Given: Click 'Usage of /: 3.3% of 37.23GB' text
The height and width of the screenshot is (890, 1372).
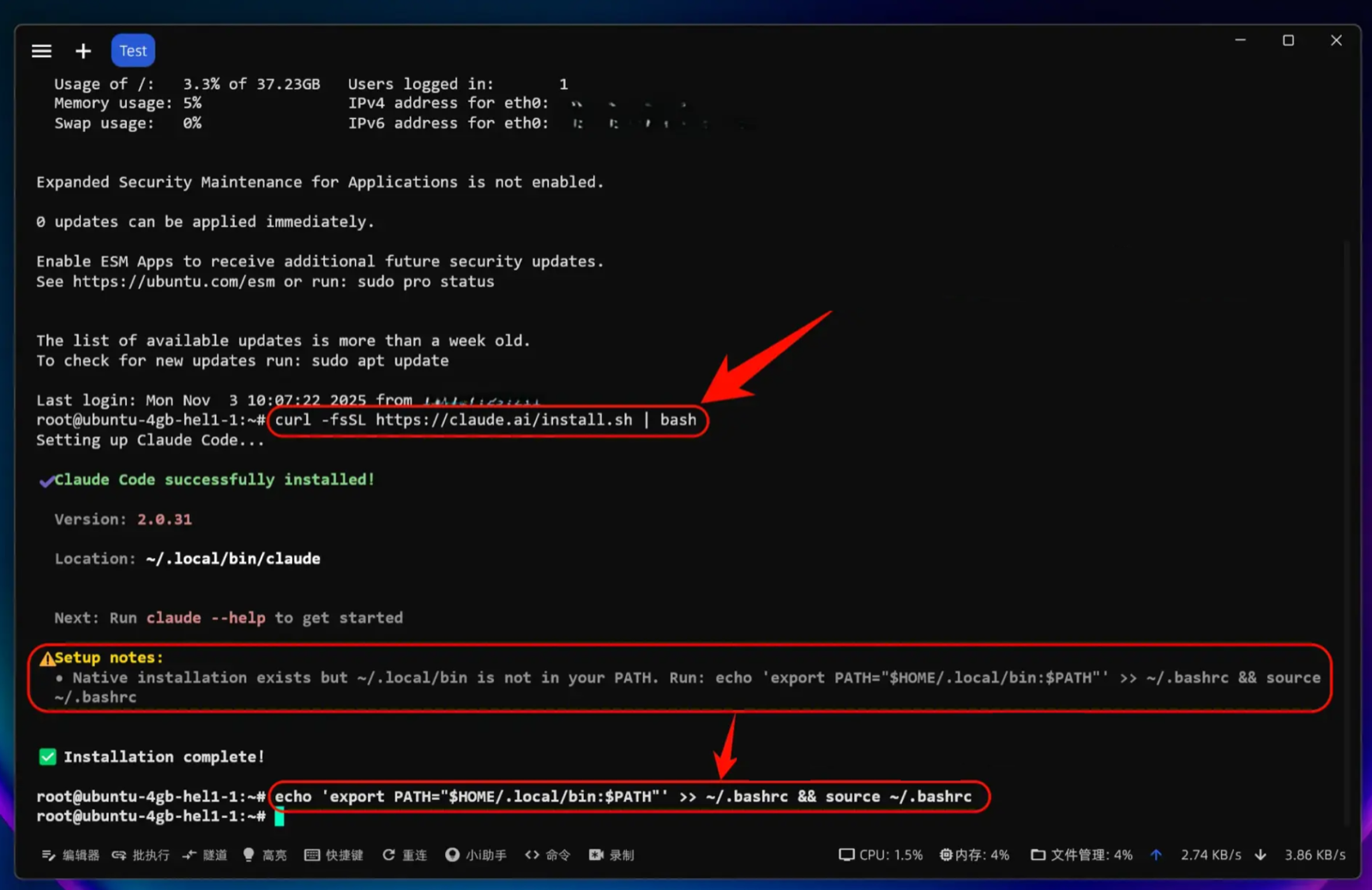Looking at the screenshot, I should pyautogui.click(x=187, y=84).
